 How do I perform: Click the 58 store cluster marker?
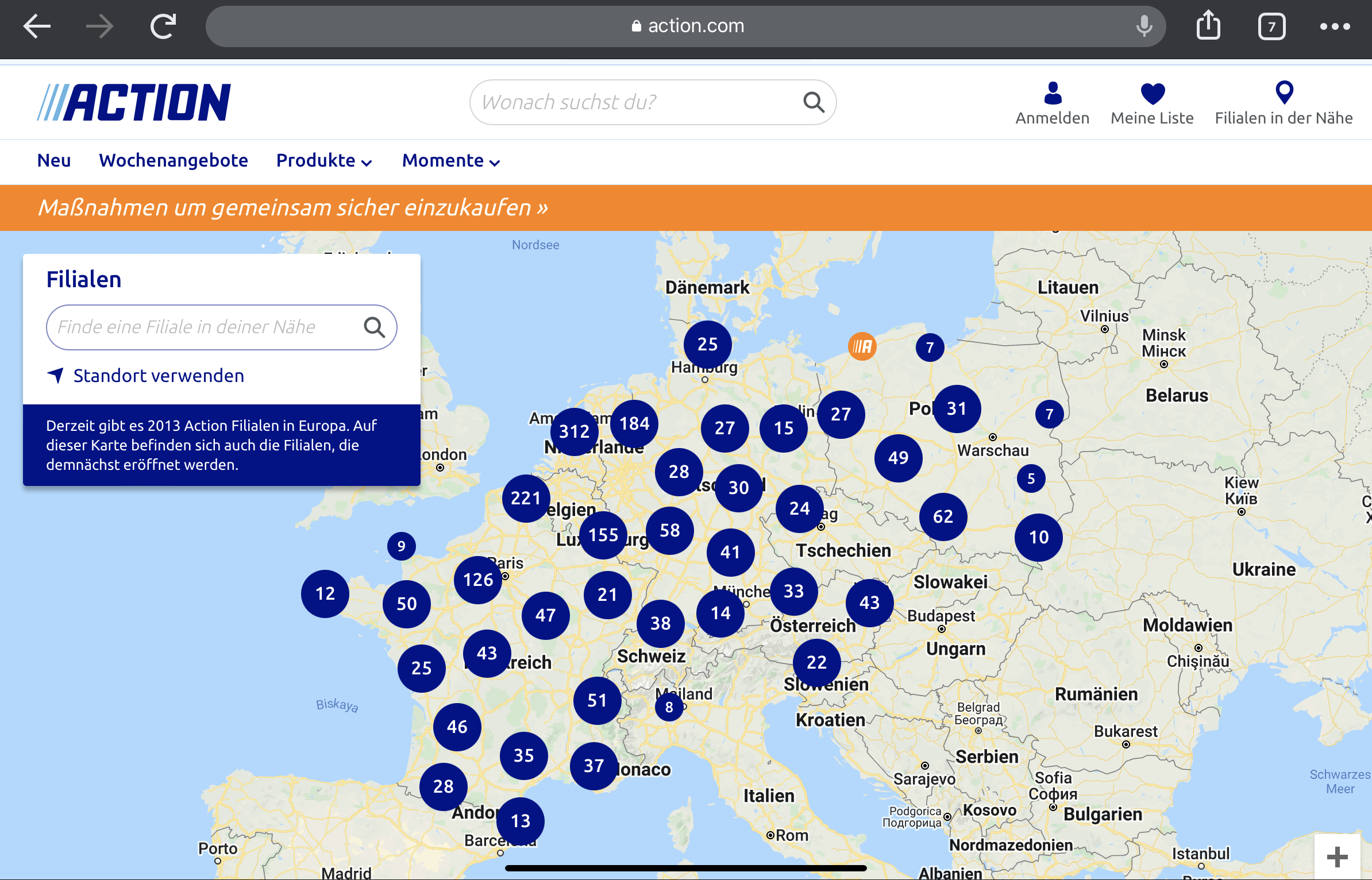coord(670,530)
